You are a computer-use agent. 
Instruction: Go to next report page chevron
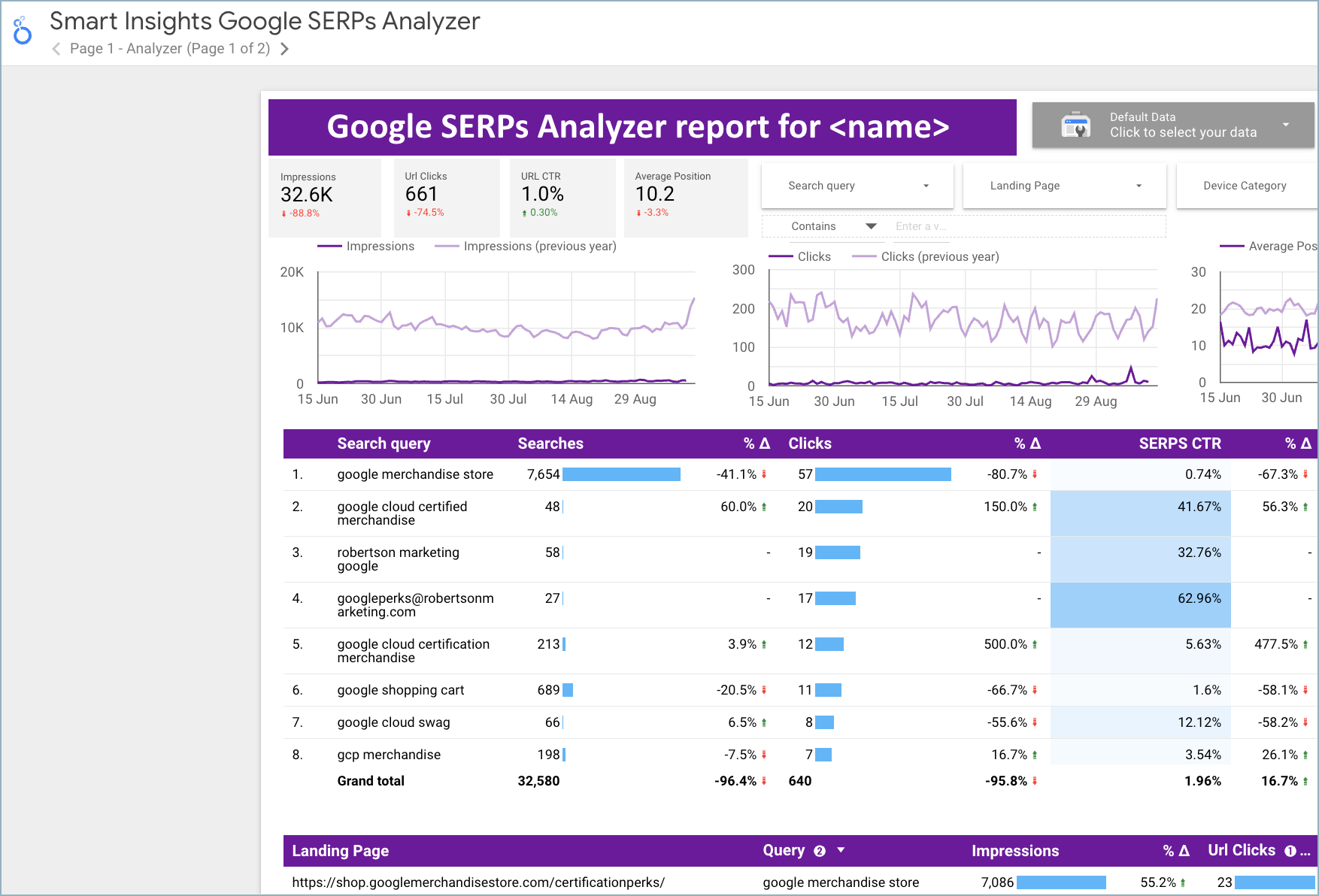pyautogui.click(x=284, y=49)
